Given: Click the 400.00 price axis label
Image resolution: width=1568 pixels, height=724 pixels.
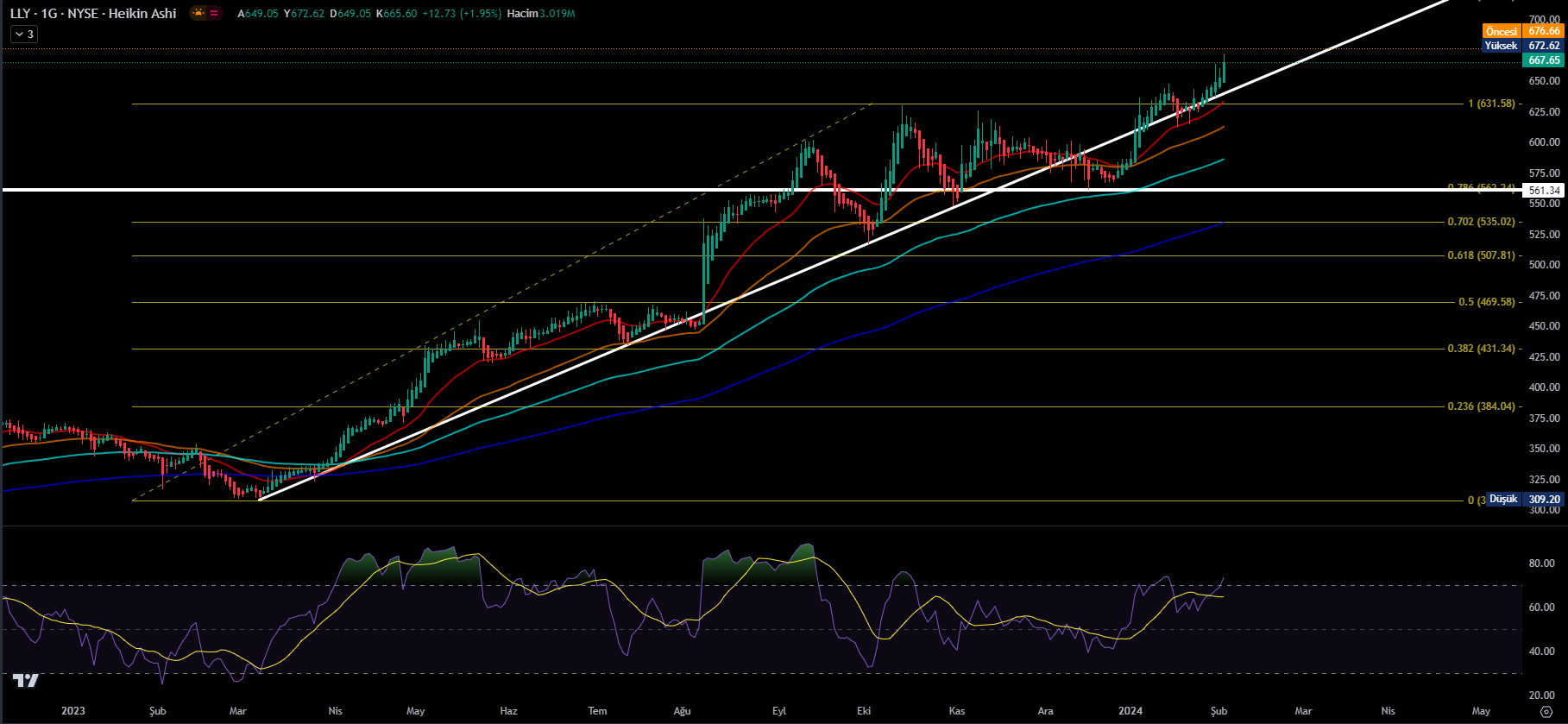Looking at the screenshot, I should coord(1544,387).
